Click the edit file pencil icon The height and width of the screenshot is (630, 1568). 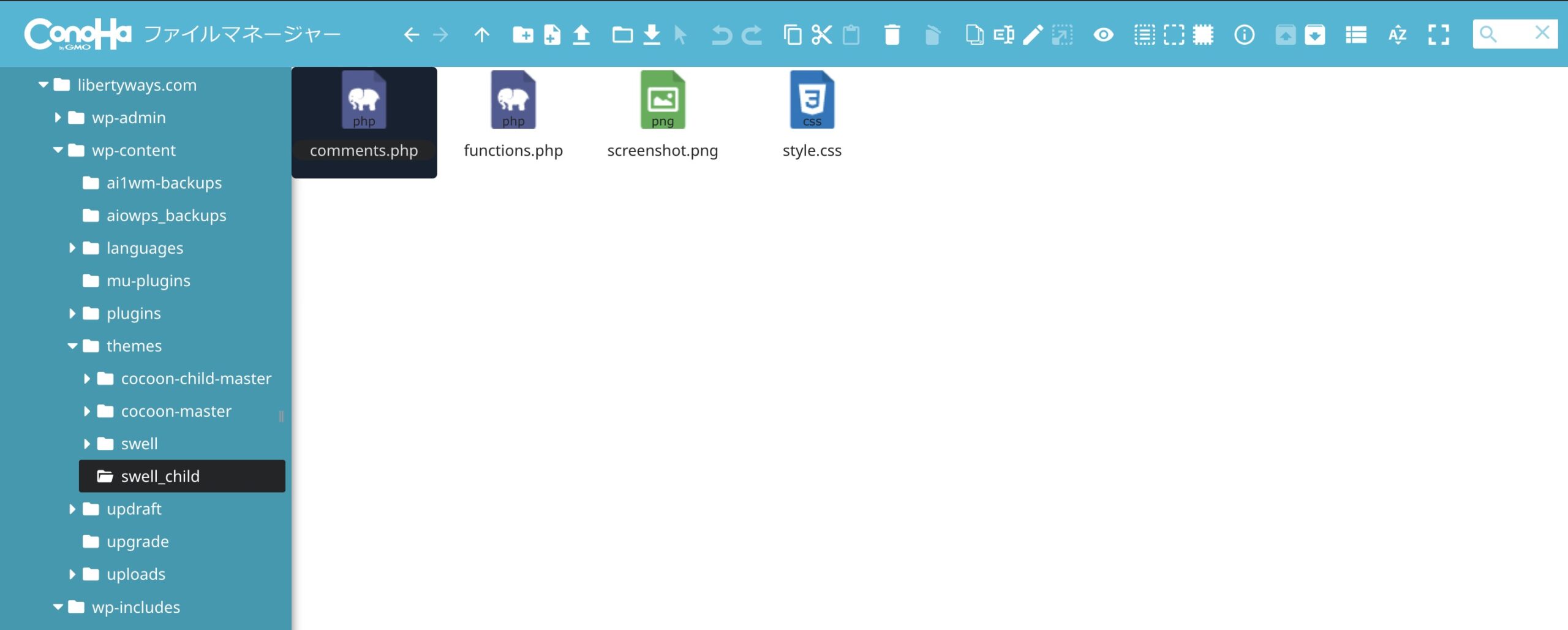coord(1033,35)
